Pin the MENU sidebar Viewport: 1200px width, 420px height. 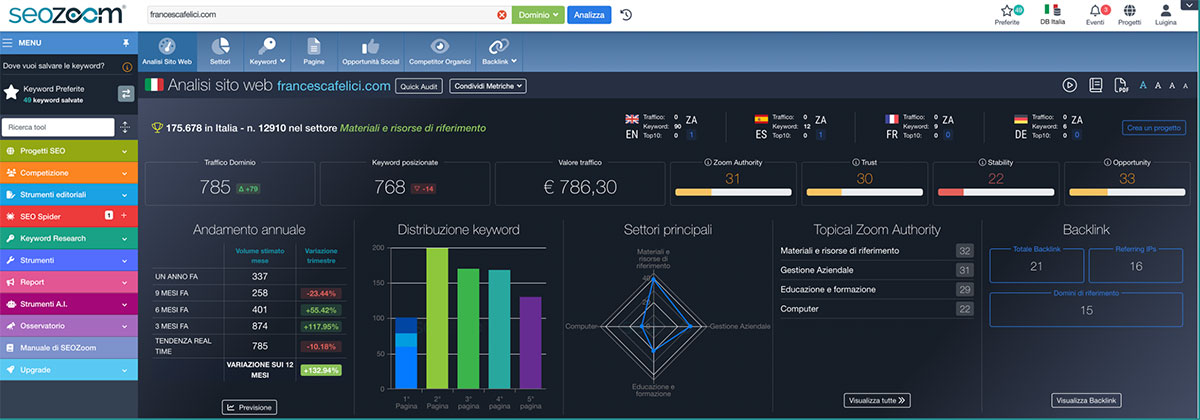pyautogui.click(x=125, y=43)
